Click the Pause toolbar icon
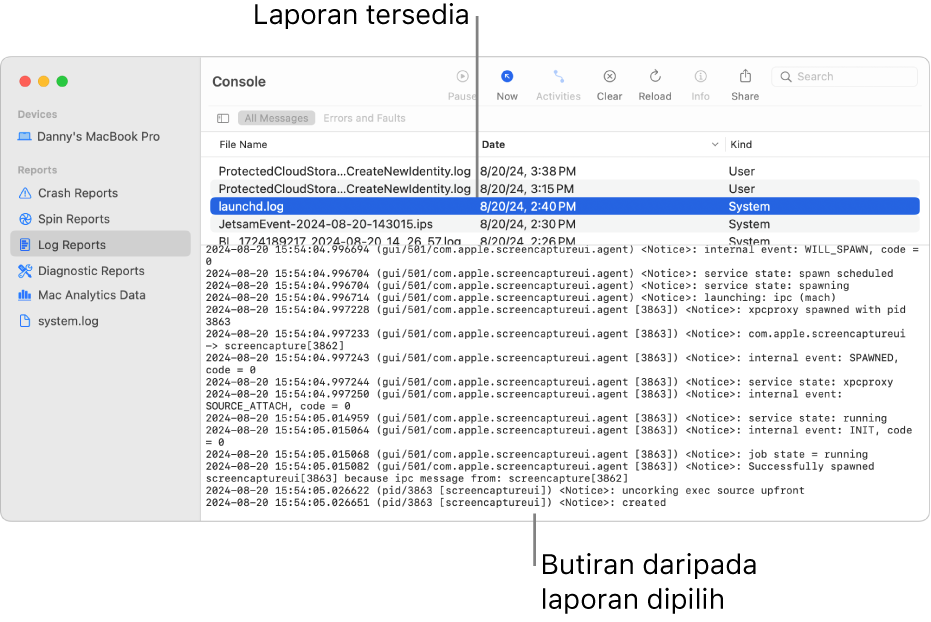931x622 pixels. (x=463, y=77)
